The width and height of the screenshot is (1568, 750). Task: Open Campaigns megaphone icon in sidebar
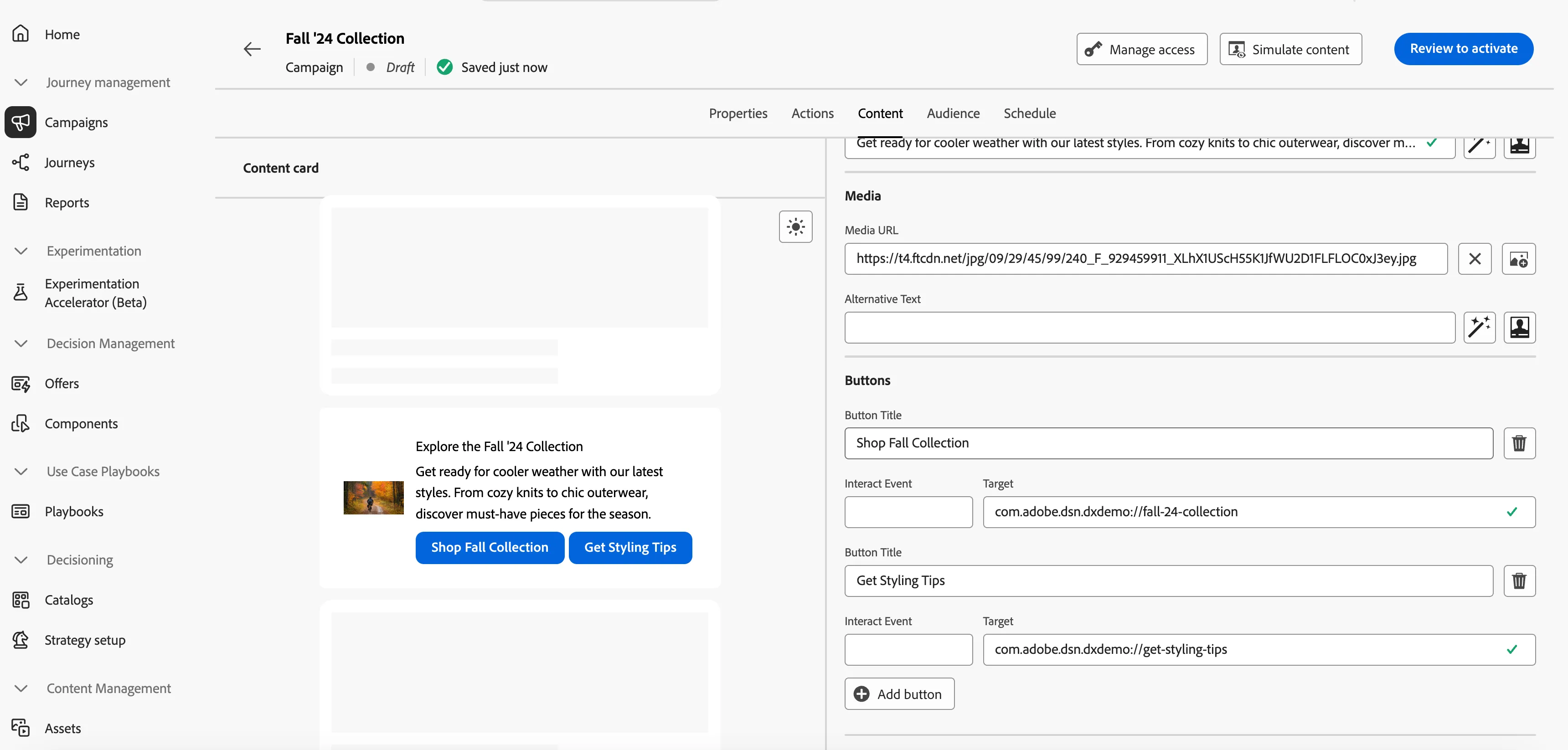21,122
